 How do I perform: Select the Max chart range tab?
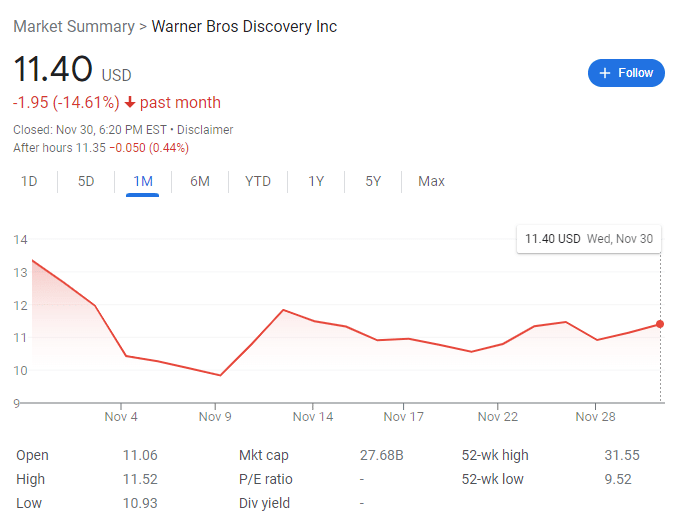[x=431, y=181]
